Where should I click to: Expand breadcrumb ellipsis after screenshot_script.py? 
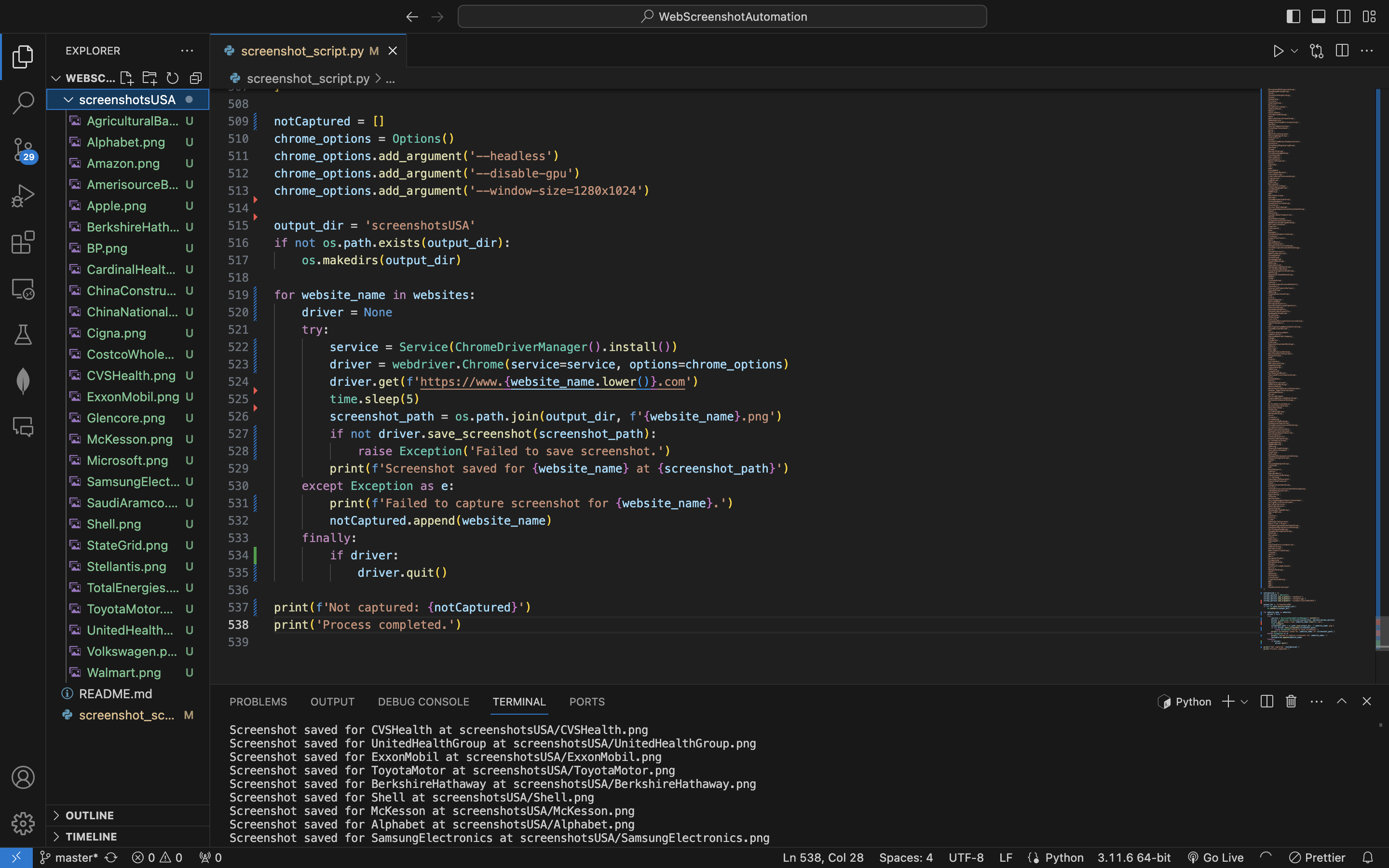tap(390, 79)
